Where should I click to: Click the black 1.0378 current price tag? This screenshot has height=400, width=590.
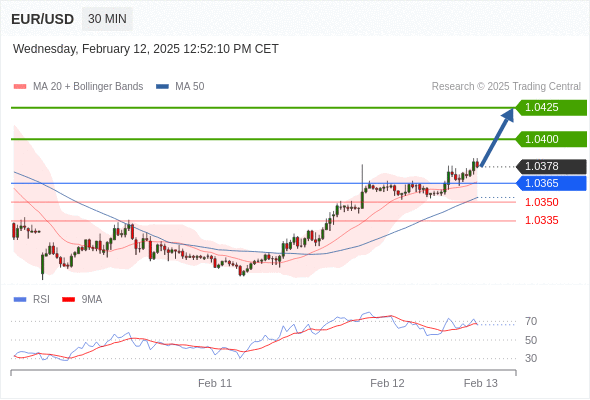point(551,166)
